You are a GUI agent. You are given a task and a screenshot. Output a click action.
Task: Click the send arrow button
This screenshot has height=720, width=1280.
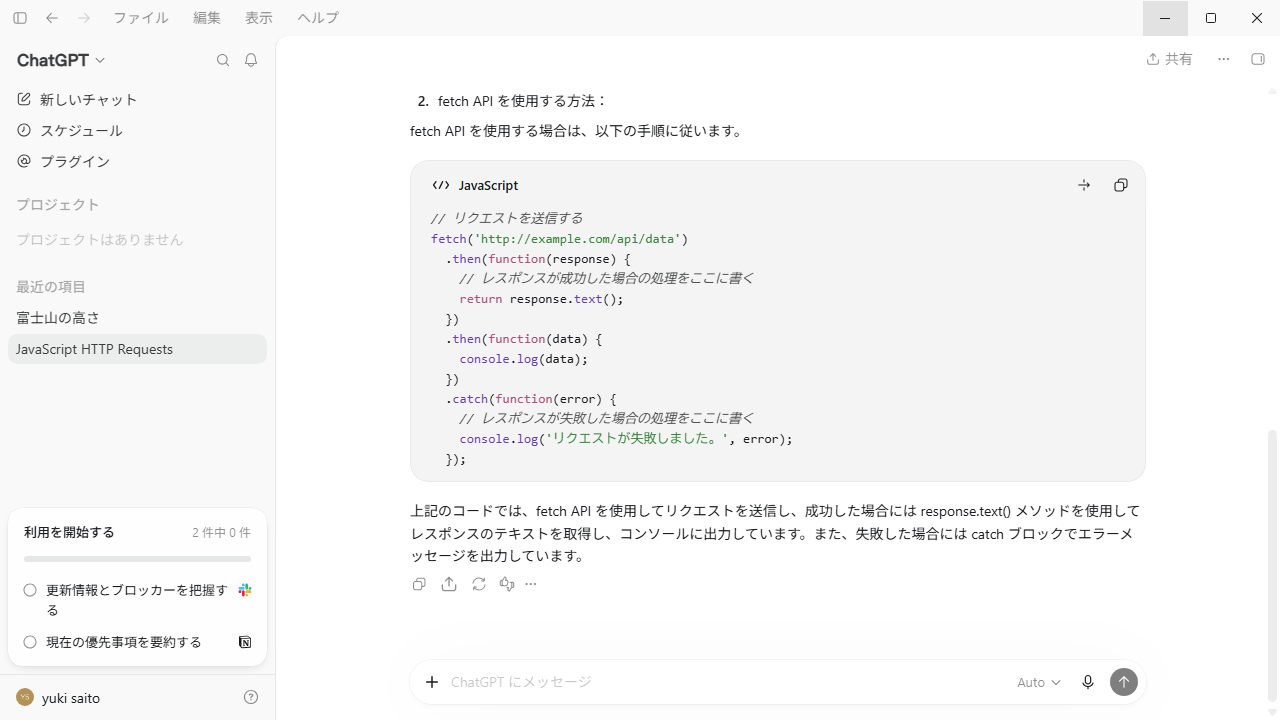click(1124, 682)
